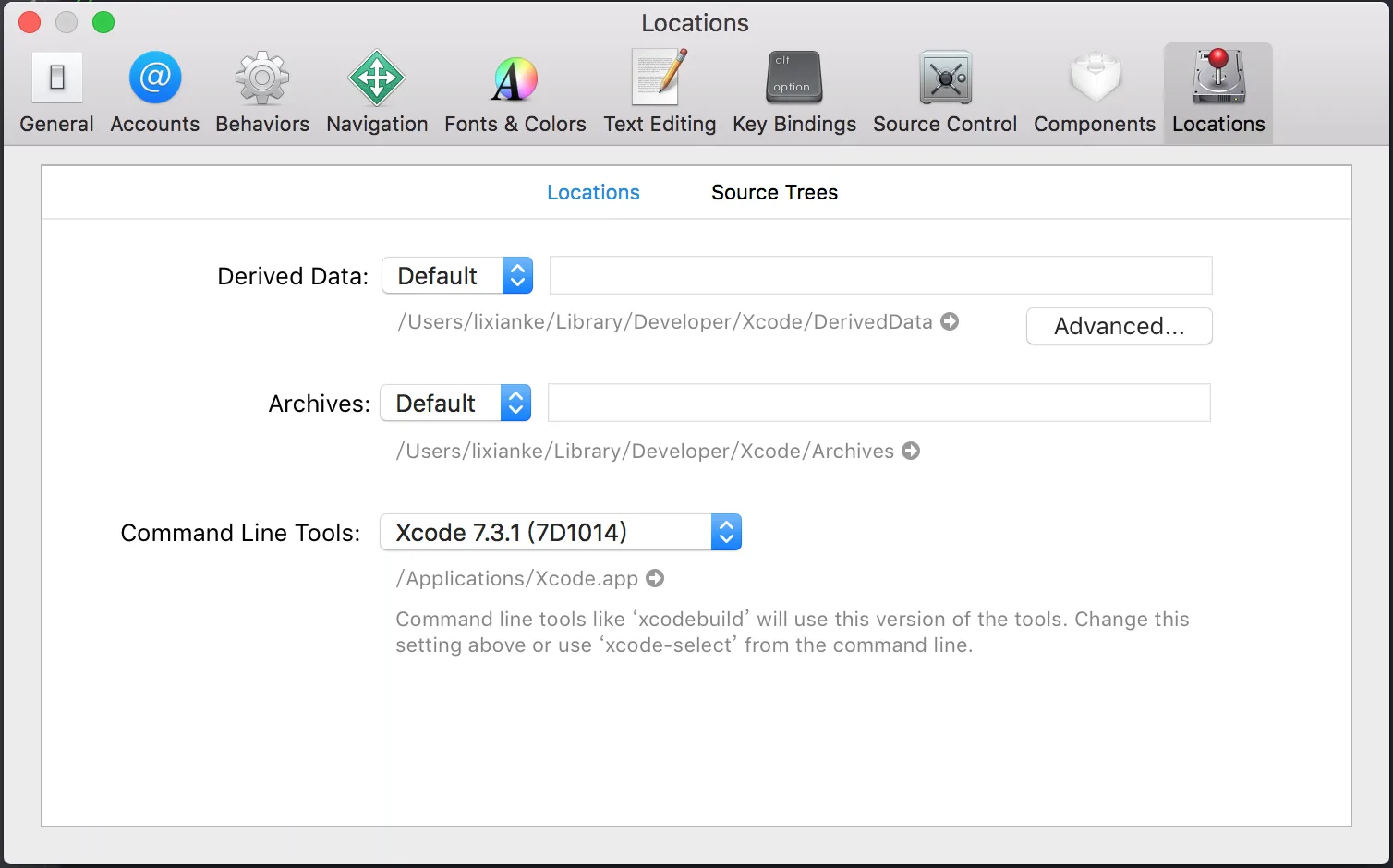Click the DerivedData path text

coord(665,321)
